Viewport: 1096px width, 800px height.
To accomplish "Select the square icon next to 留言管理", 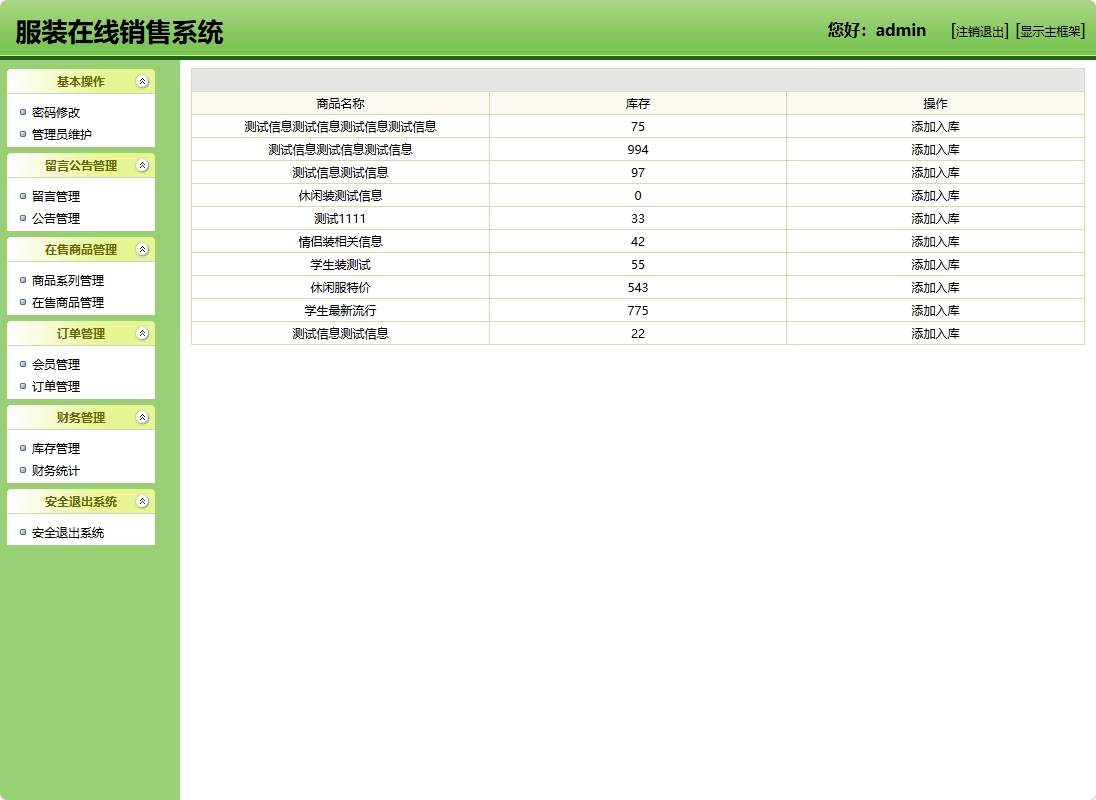I will pyautogui.click(x=22, y=197).
